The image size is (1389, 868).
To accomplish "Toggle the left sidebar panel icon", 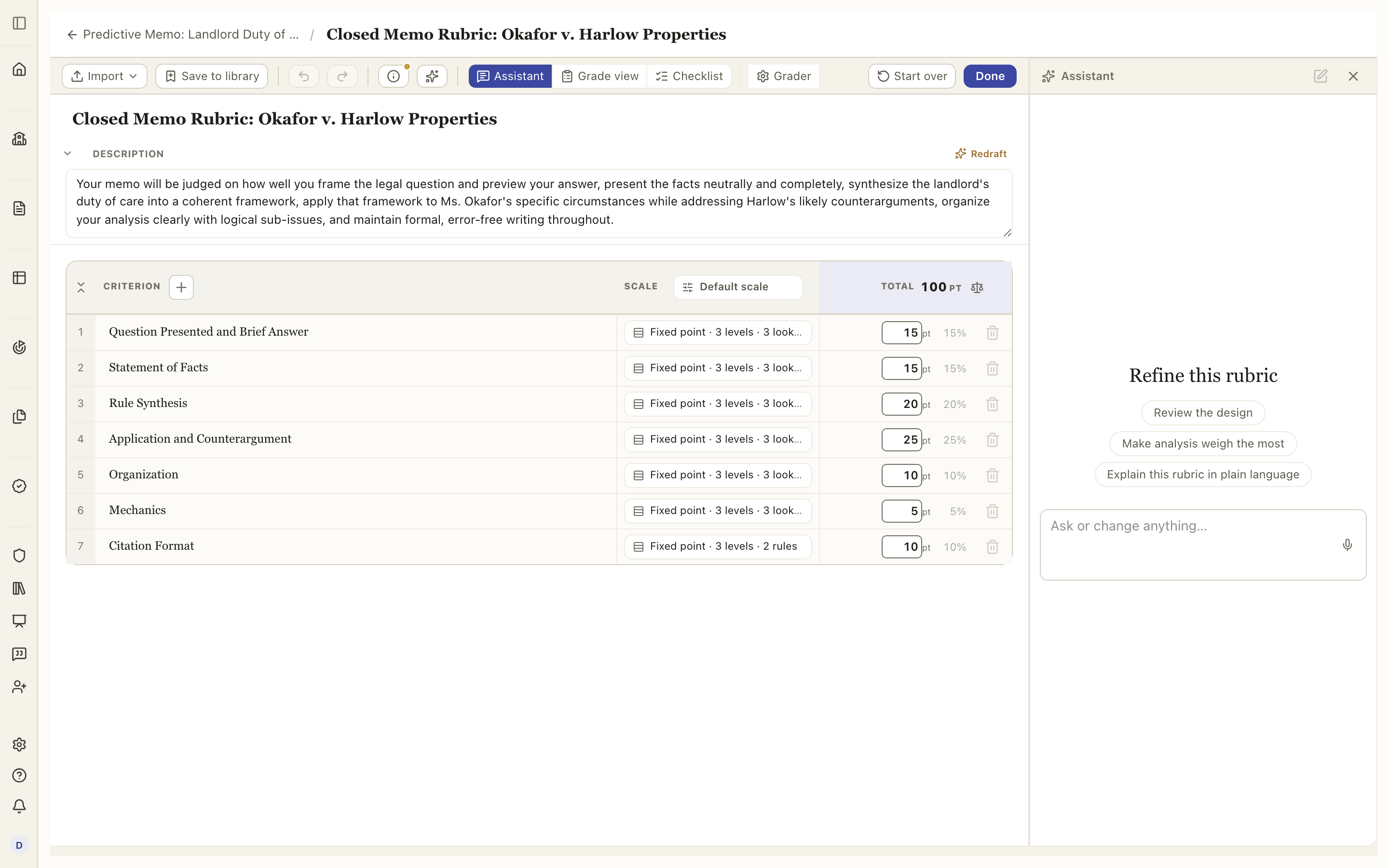I will click(19, 23).
